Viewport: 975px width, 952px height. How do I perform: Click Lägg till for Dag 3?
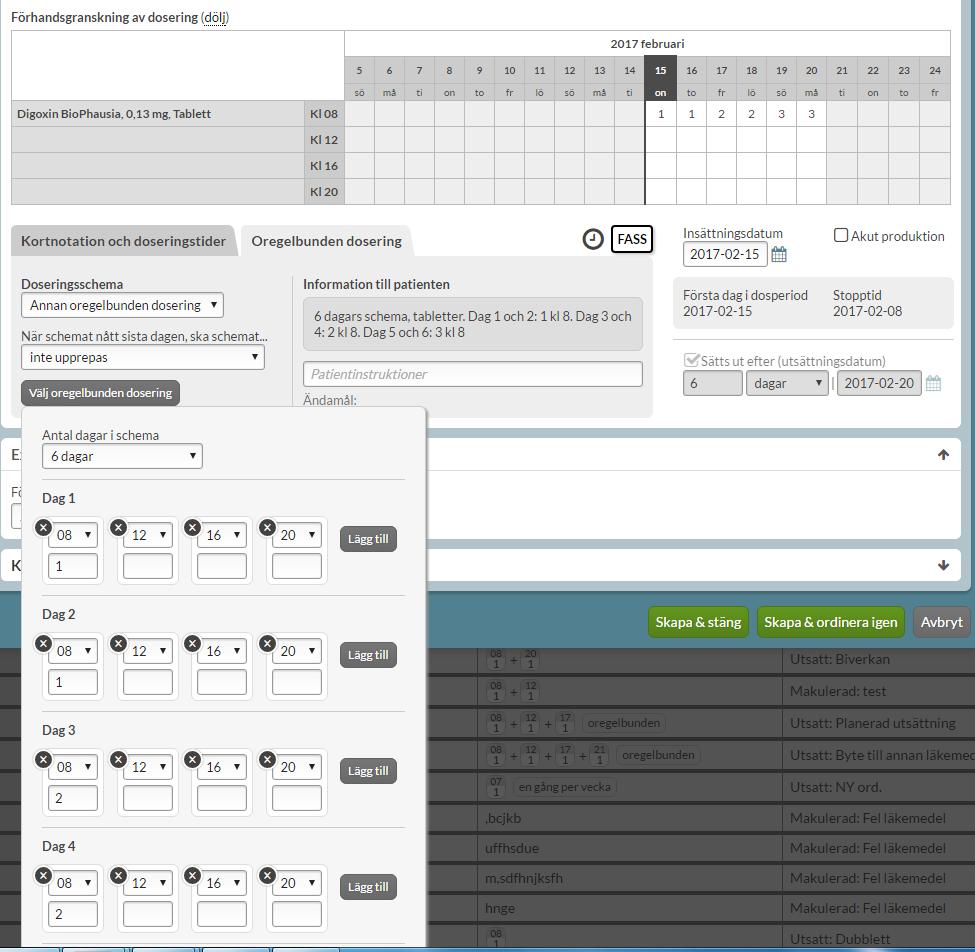coord(368,770)
